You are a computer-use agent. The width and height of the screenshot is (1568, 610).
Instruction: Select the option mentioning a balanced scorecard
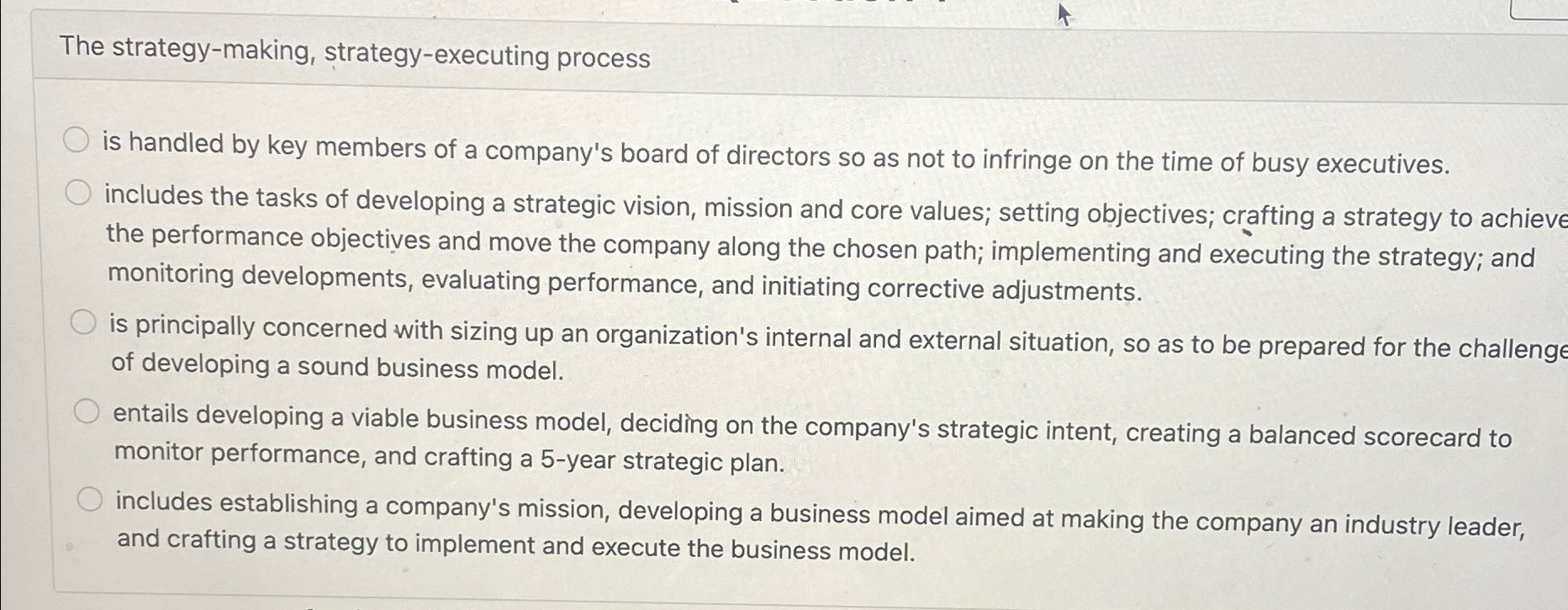87,412
